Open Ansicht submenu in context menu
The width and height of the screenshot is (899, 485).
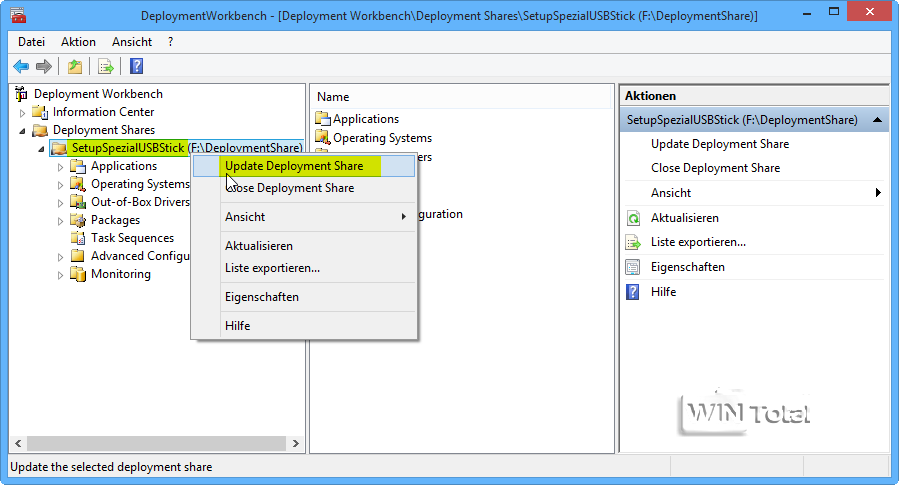[304, 217]
